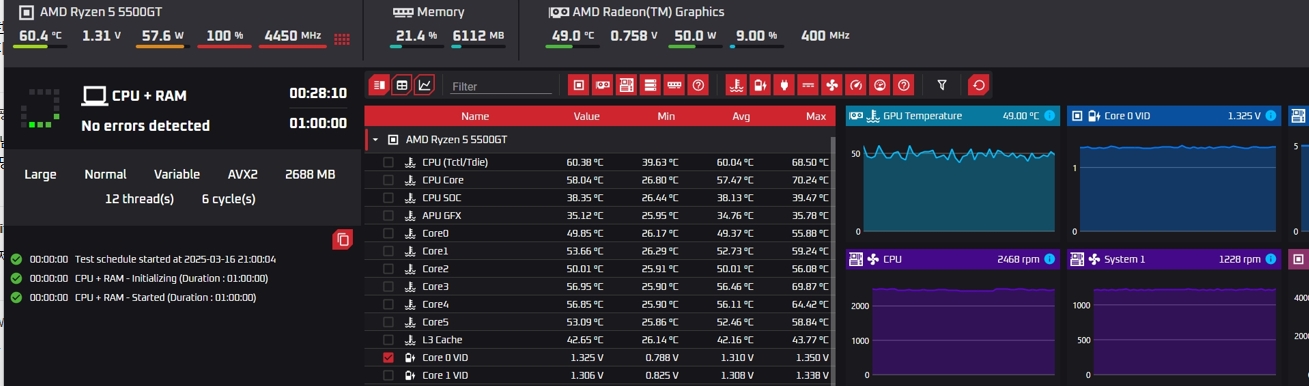Enable the CPU SOC graph checkbox
The height and width of the screenshot is (386, 1309).
[x=388, y=198]
